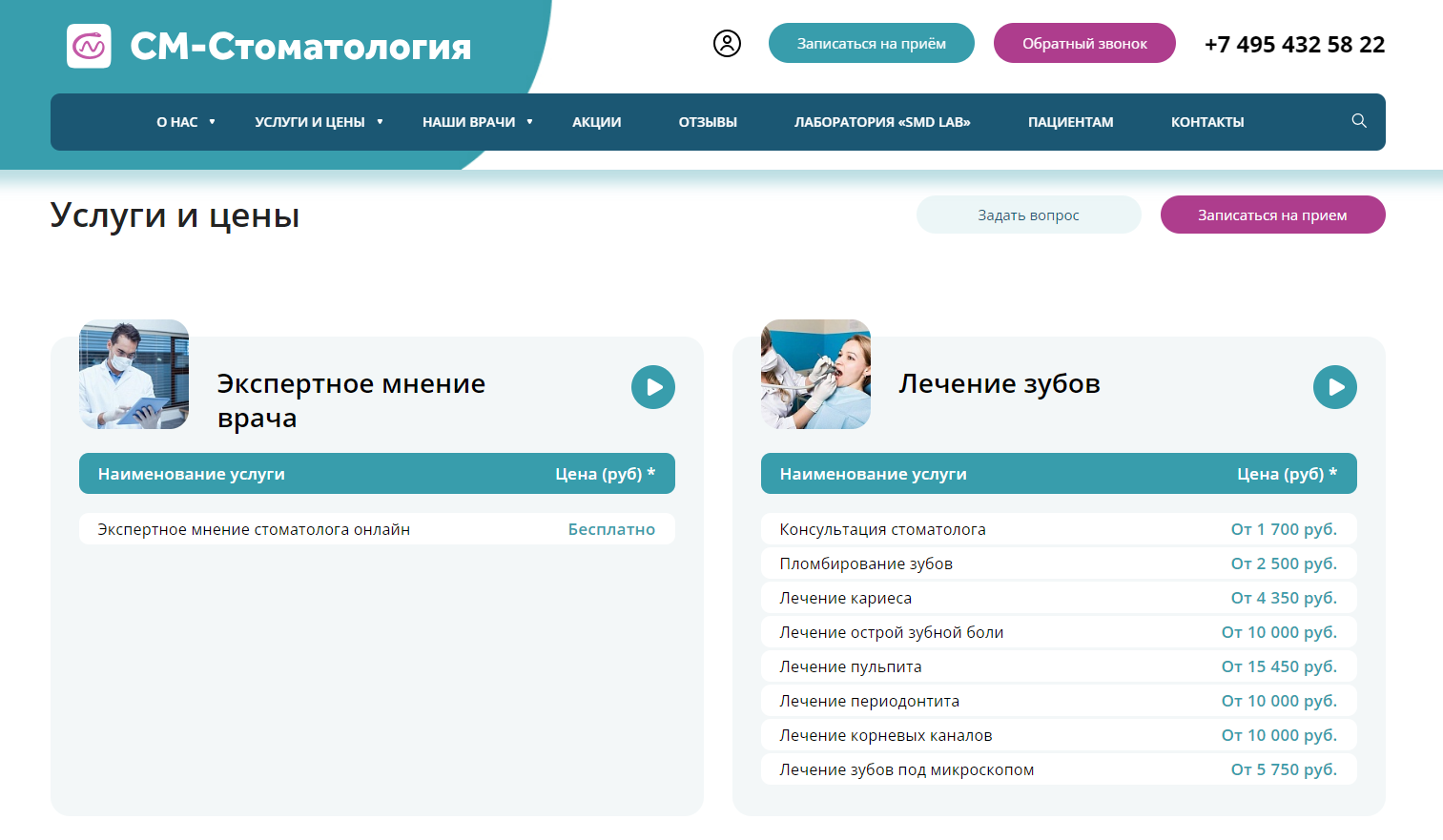Call the phone number +7 495 432 58 22
This screenshot has height=840, width=1443.
tap(1295, 44)
